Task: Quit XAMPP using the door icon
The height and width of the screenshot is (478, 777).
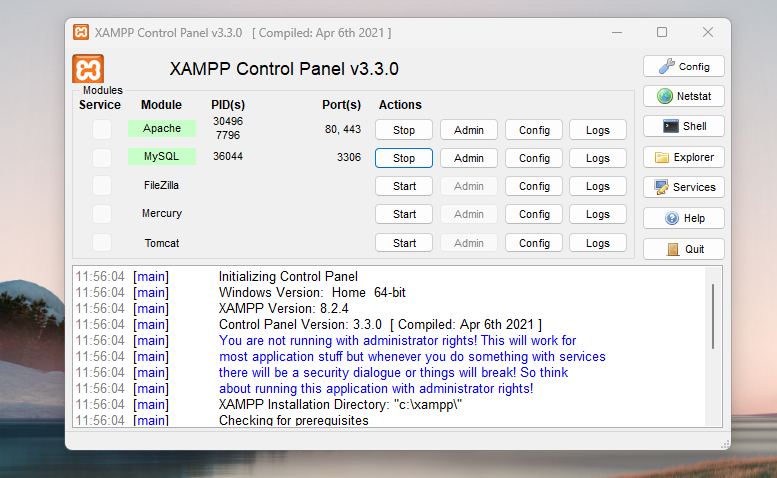Action: click(x=672, y=249)
